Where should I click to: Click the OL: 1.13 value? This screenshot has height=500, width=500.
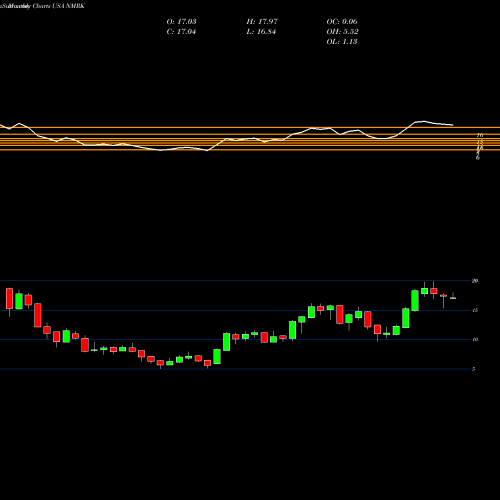342,42
